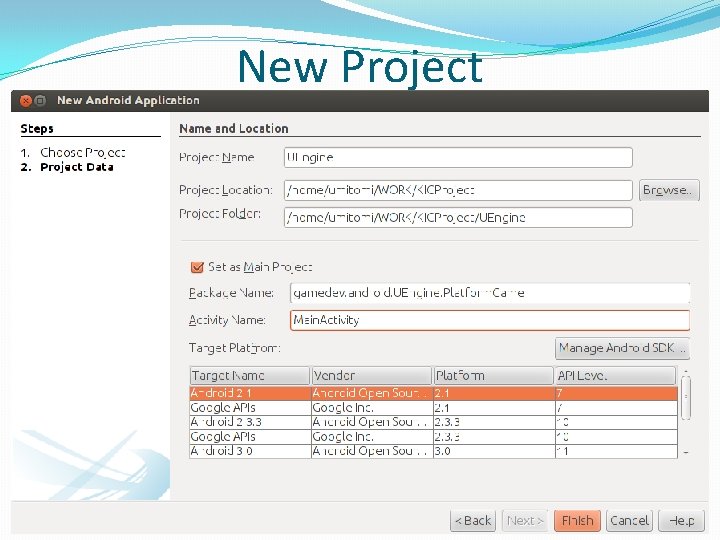
Task: Select Google APIs row with platform 2.1
Action: (433, 408)
